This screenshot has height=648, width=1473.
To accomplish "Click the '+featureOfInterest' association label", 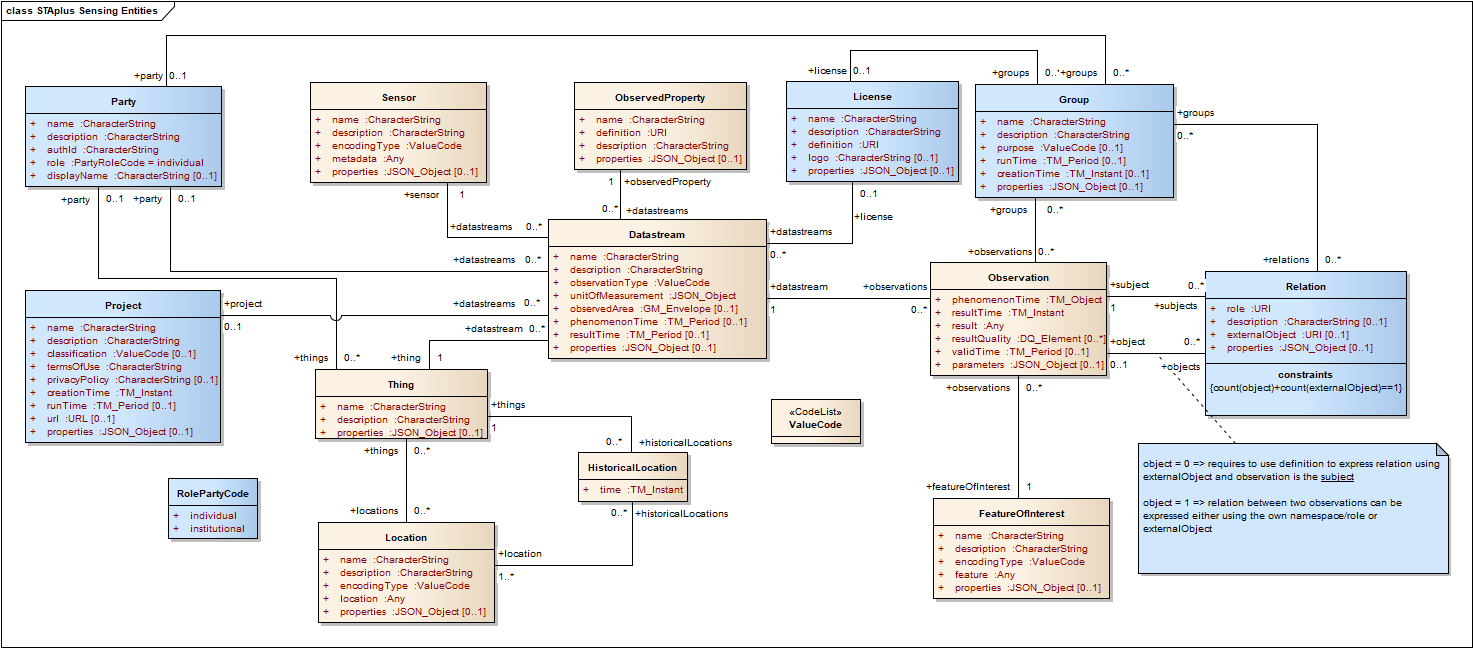I will pyautogui.click(x=968, y=487).
